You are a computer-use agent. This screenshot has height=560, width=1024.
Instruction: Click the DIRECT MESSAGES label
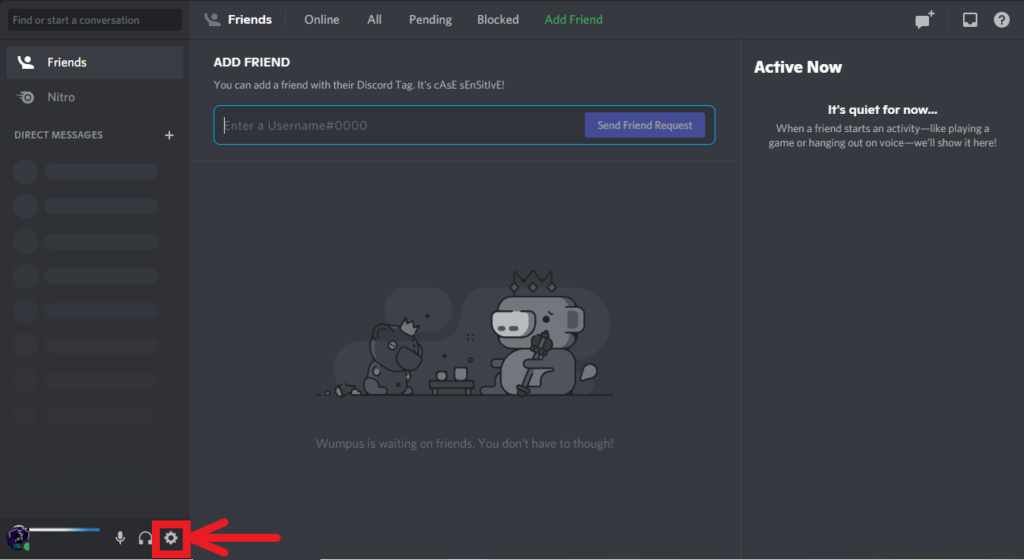pyautogui.click(x=59, y=135)
